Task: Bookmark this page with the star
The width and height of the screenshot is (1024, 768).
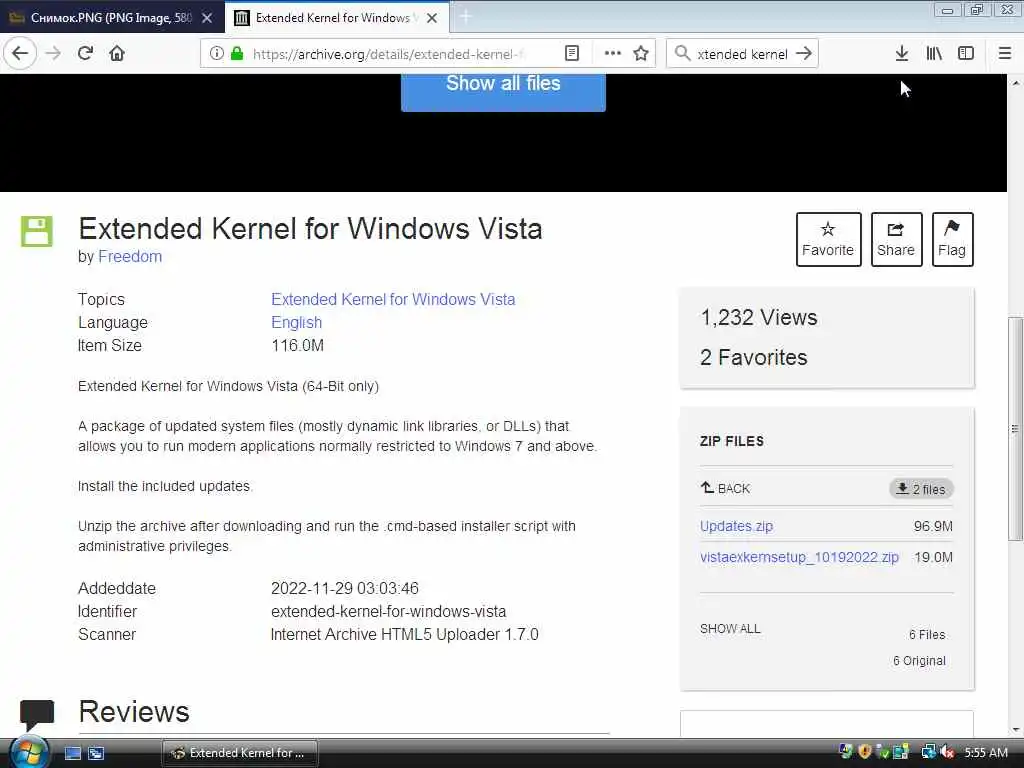Action: tap(641, 54)
